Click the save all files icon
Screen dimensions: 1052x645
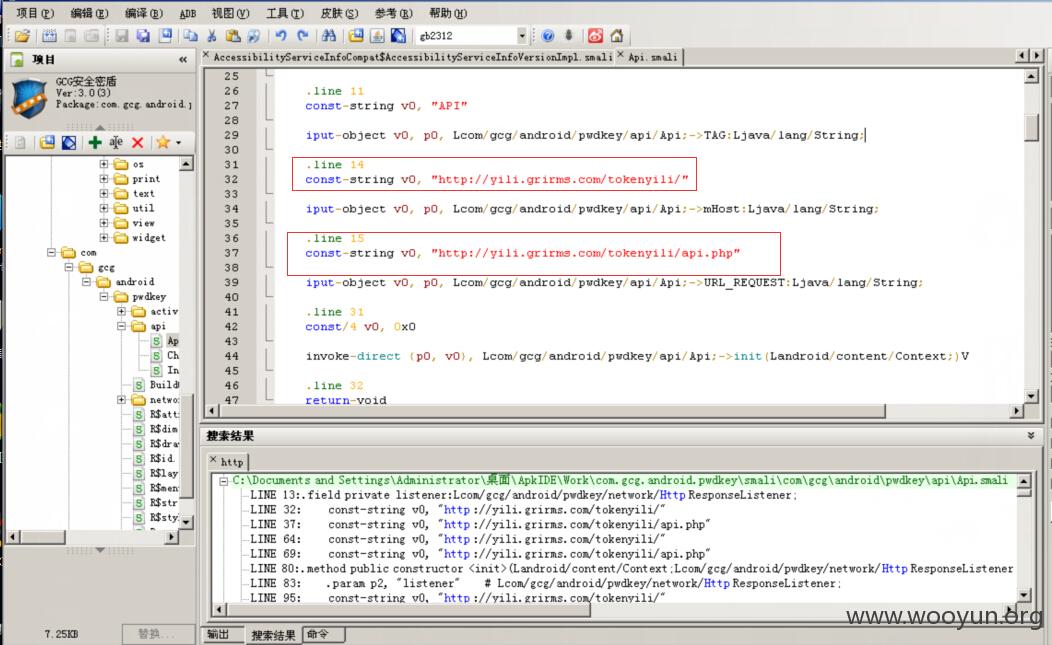143,36
